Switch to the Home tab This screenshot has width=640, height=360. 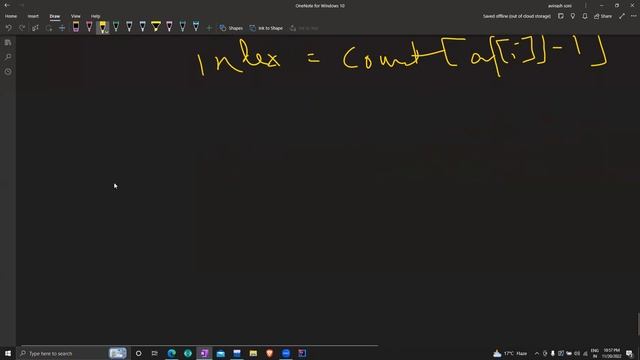pos(11,16)
